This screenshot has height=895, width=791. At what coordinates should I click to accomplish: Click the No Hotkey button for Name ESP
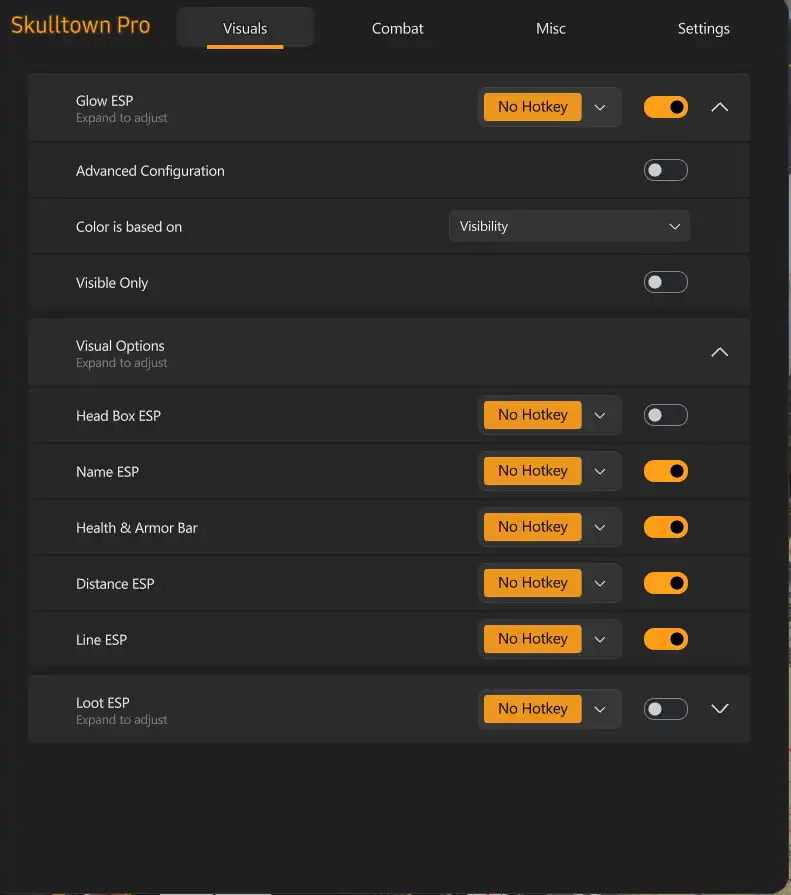(x=532, y=471)
